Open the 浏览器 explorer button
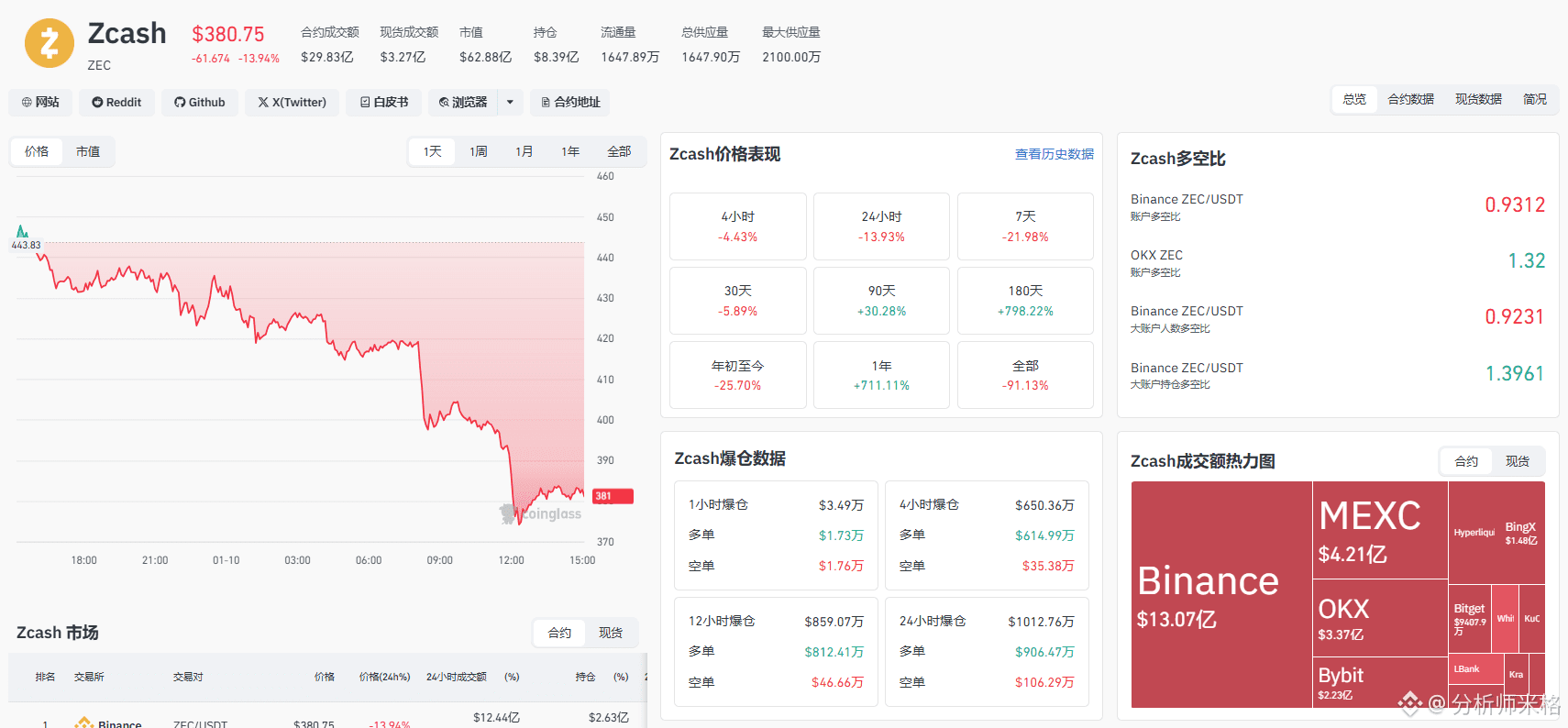The width and height of the screenshot is (1568, 728). (x=463, y=102)
